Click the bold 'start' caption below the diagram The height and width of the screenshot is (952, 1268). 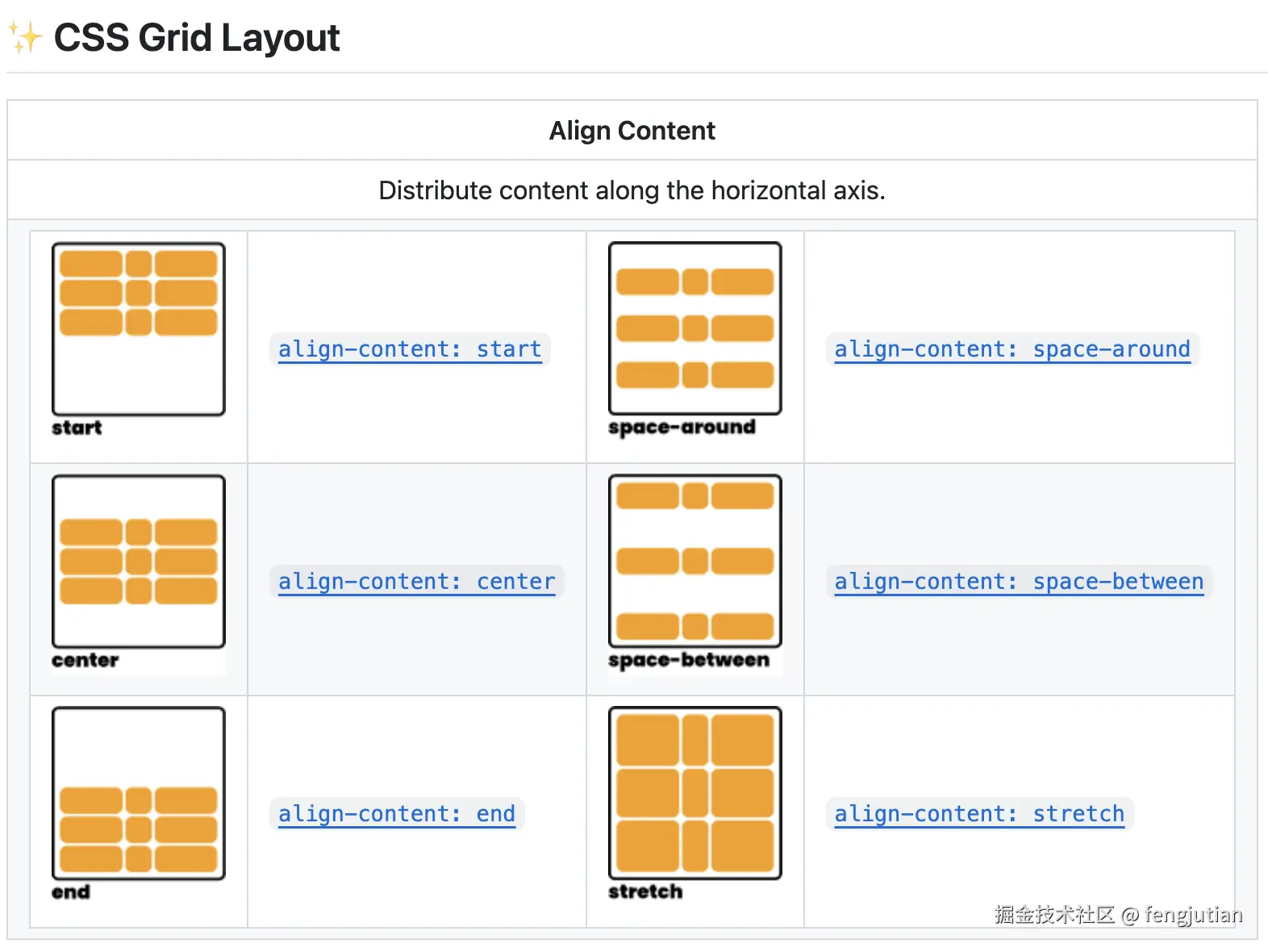[77, 428]
